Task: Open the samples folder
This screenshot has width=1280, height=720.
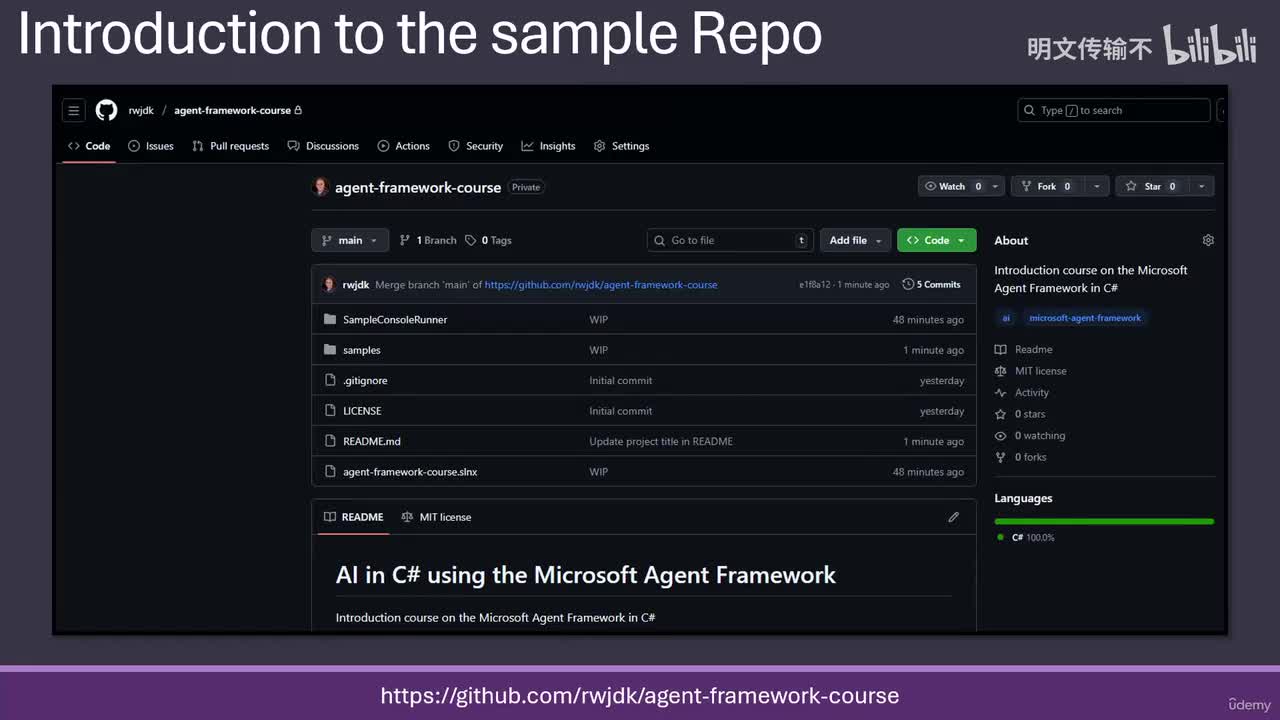Action: point(362,350)
